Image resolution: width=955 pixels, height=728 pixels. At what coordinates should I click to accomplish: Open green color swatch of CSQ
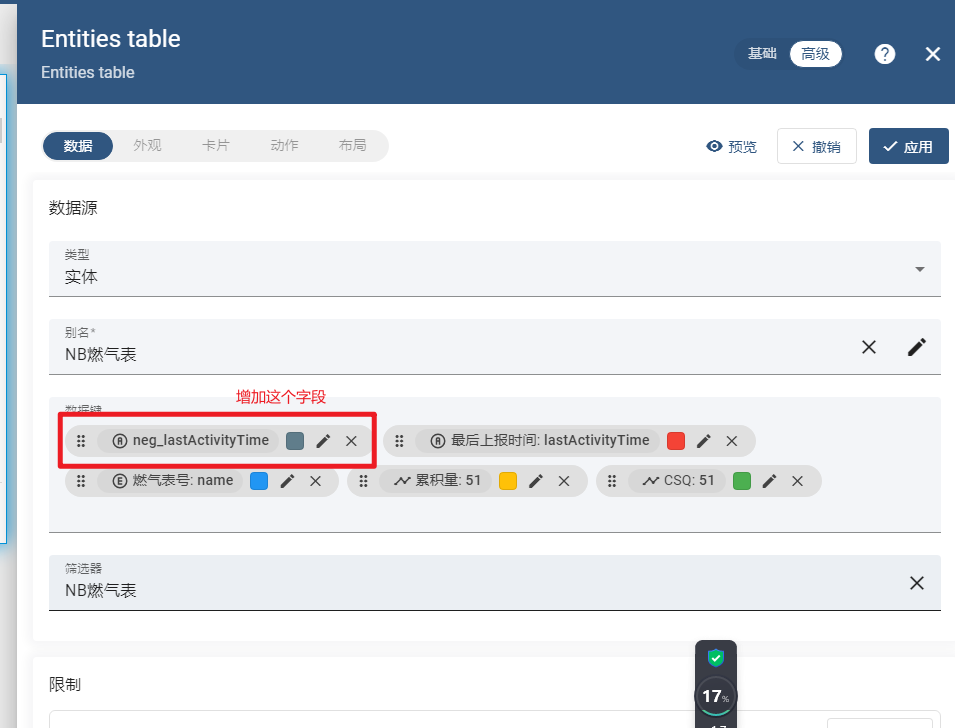tap(742, 481)
